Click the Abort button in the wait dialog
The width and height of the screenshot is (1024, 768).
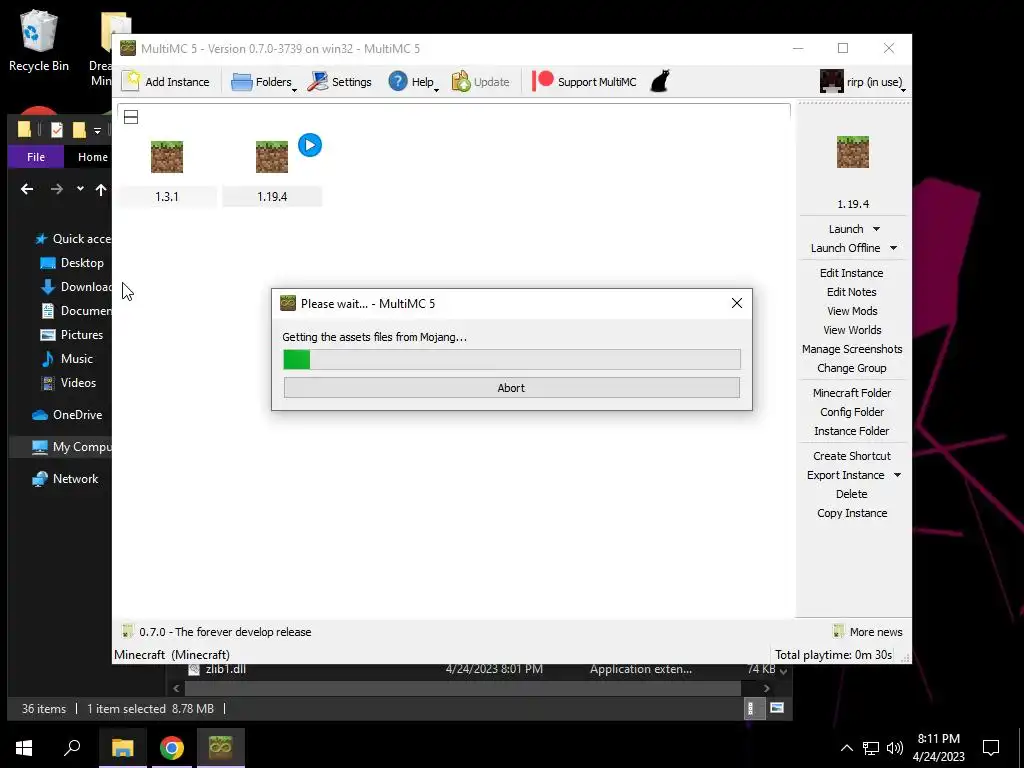pyautogui.click(x=511, y=387)
